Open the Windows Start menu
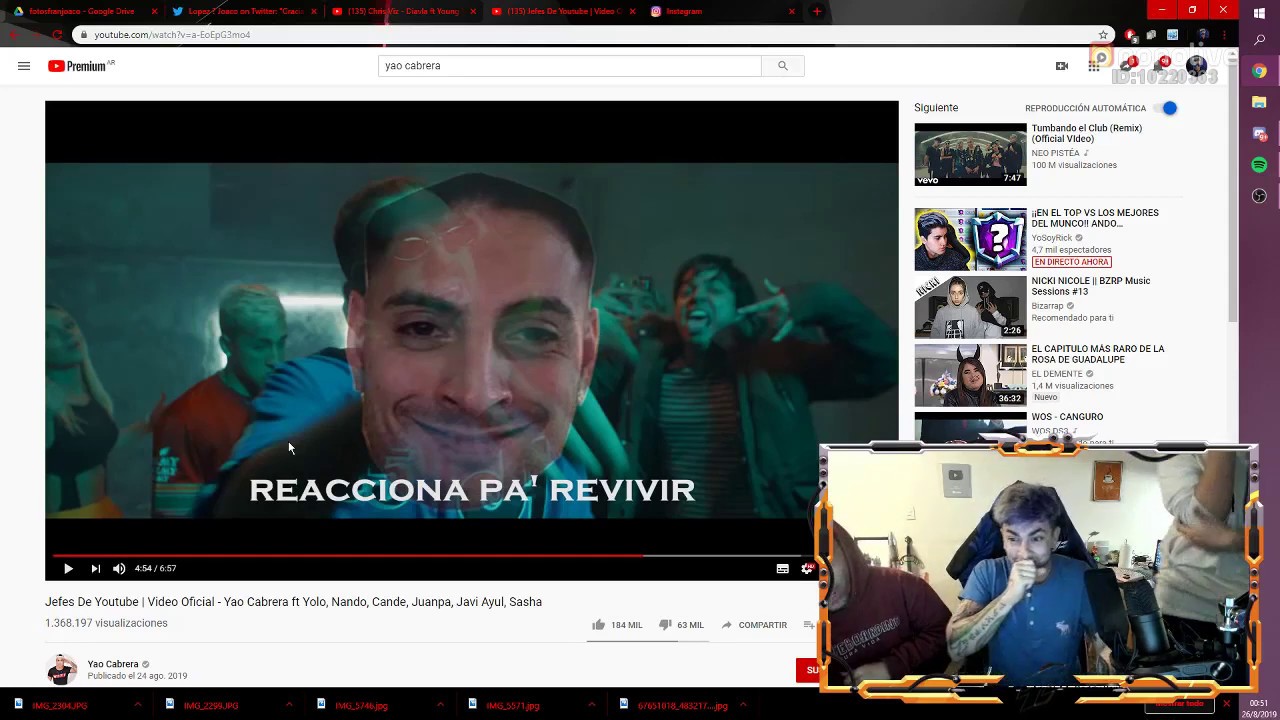This screenshot has height=720, width=1280. pyautogui.click(x=1259, y=13)
